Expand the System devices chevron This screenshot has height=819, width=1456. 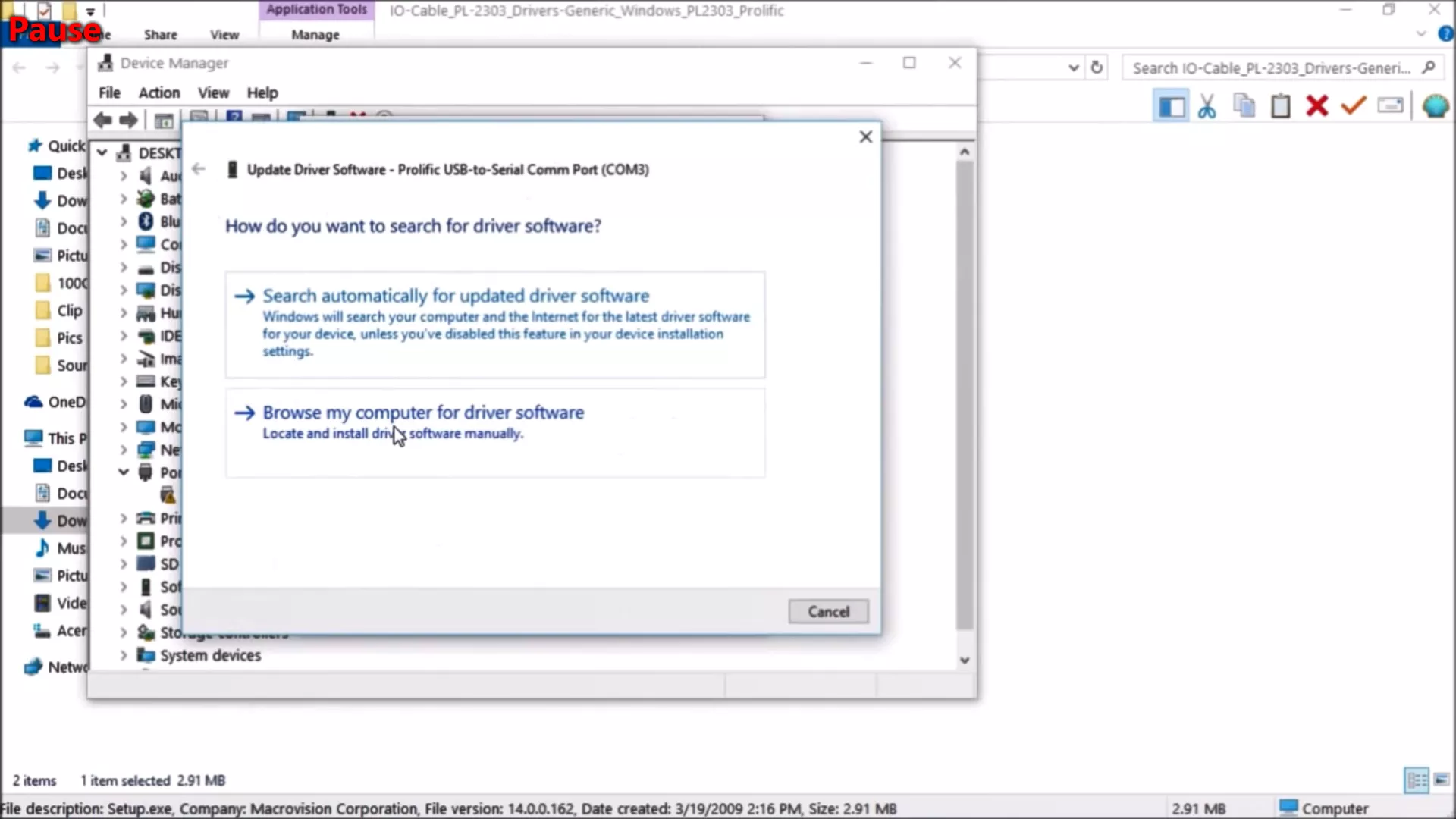click(123, 655)
